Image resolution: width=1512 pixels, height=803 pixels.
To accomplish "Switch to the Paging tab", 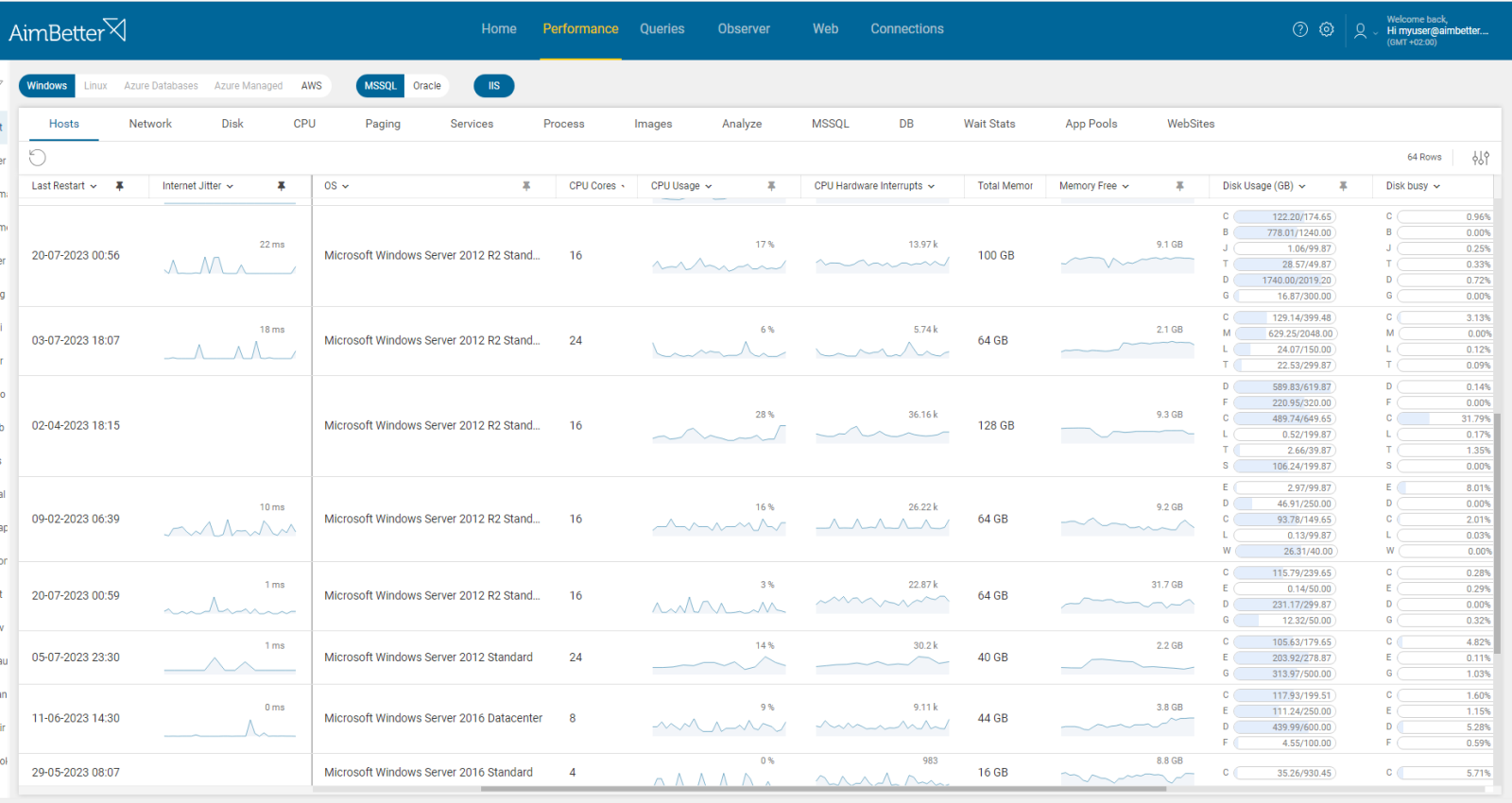I will (x=383, y=124).
